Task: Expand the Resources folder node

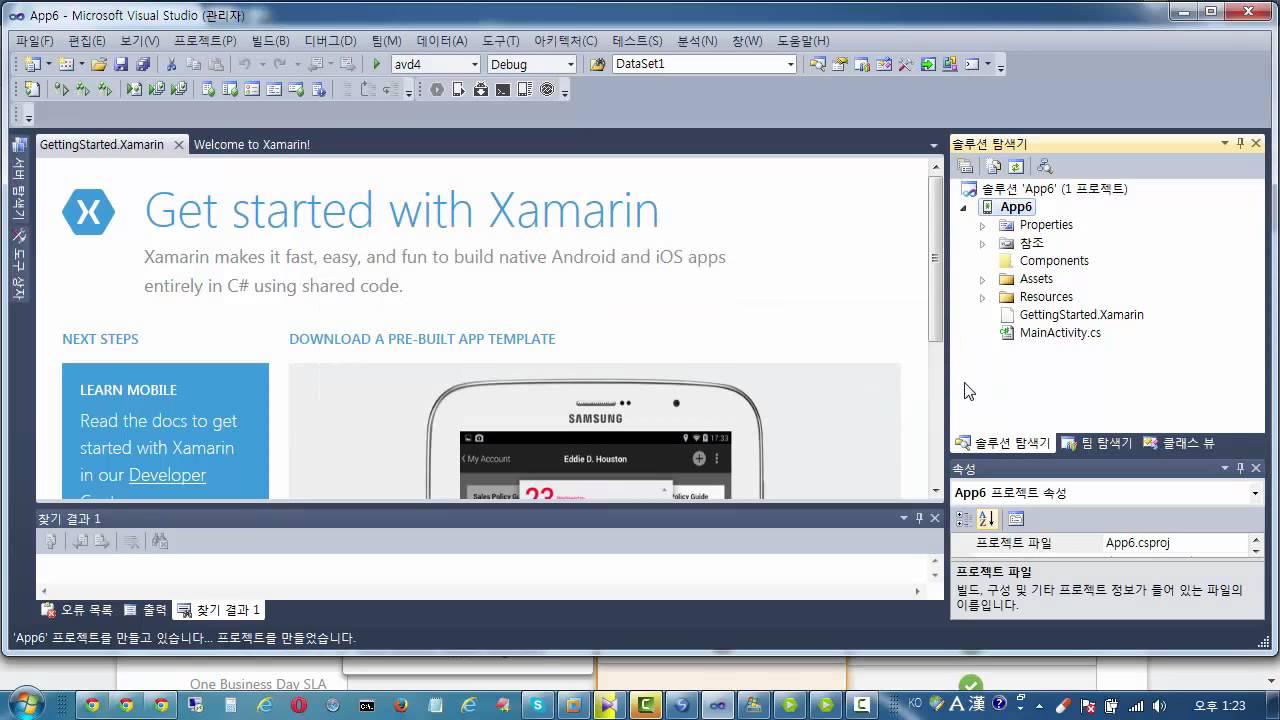Action: pos(982,298)
